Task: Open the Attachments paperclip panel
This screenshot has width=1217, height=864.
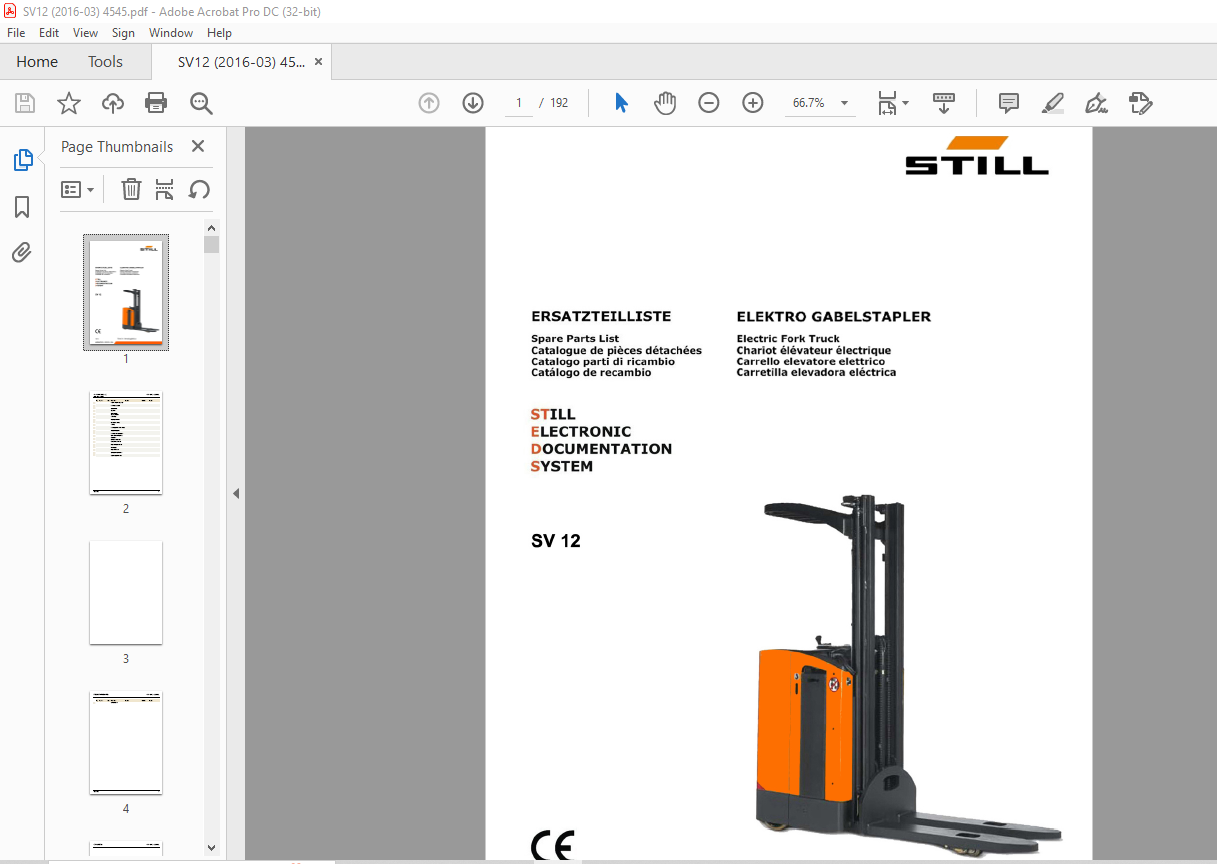Action: click(22, 252)
